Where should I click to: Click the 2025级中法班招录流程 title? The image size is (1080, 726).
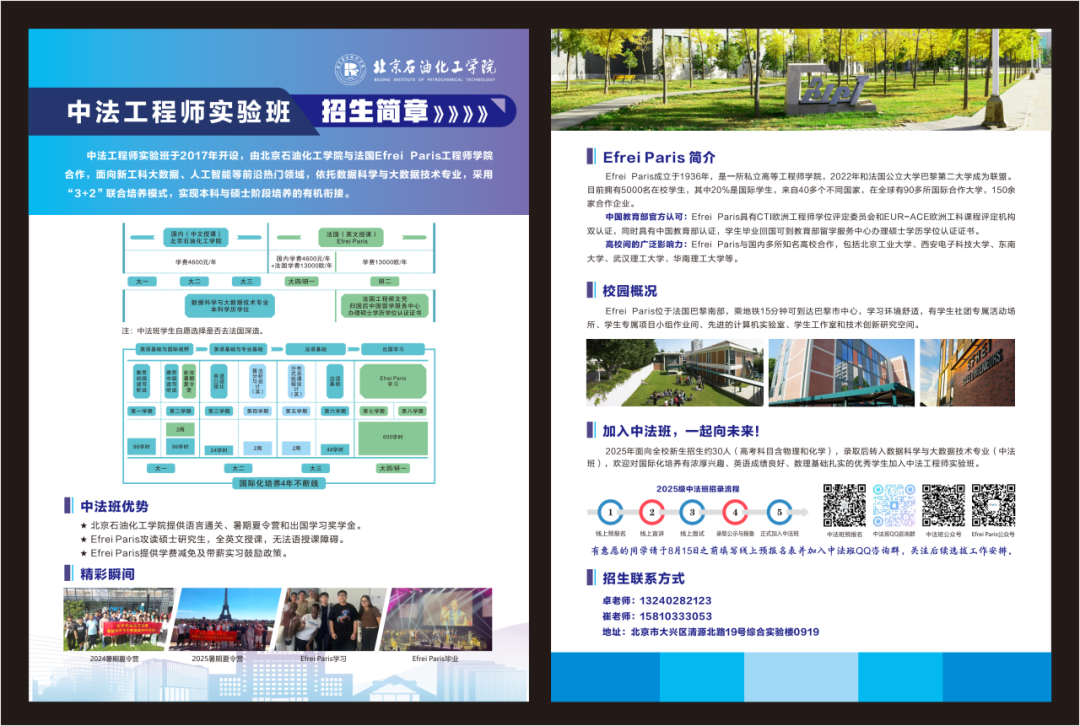tap(697, 488)
